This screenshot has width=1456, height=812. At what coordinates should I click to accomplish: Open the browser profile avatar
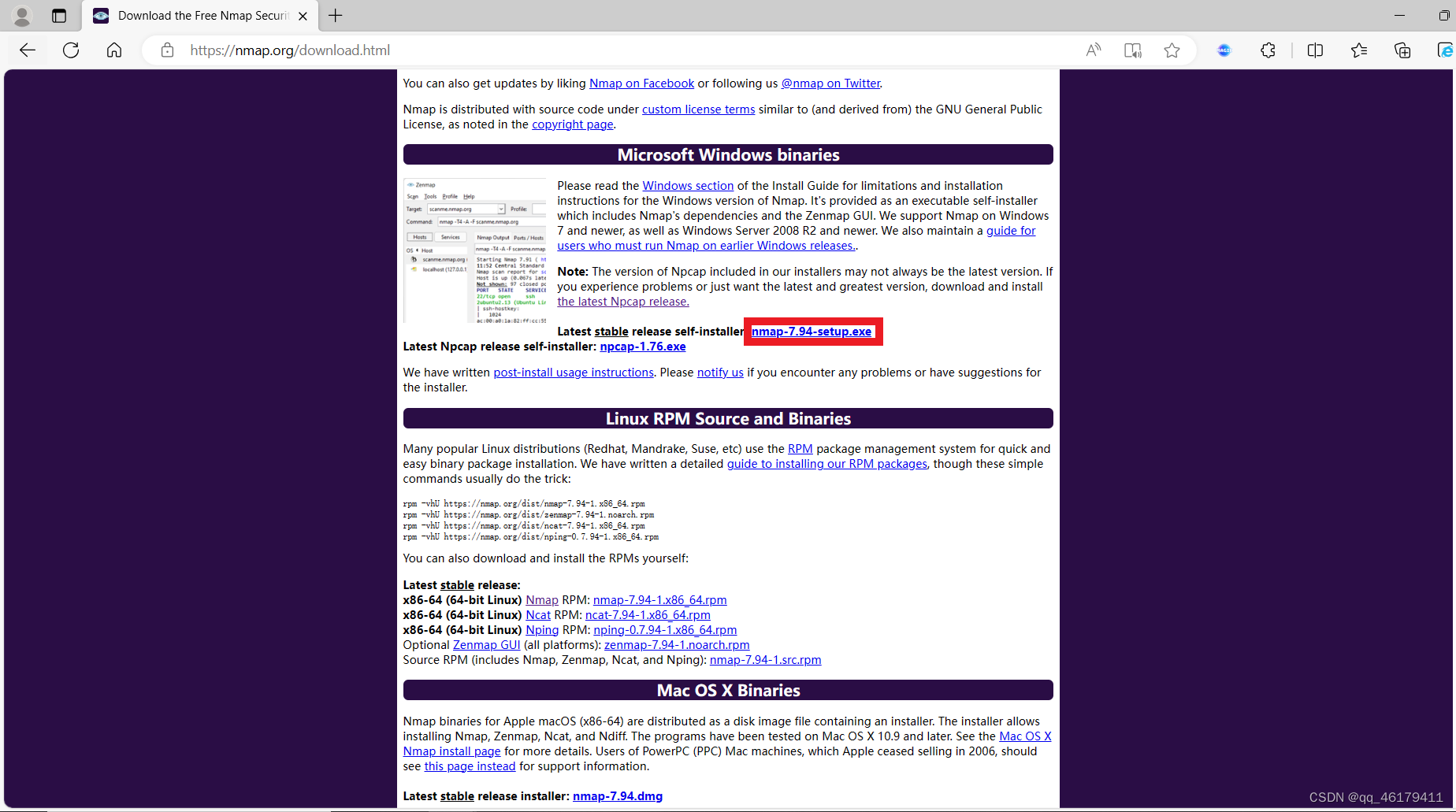pos(21,15)
